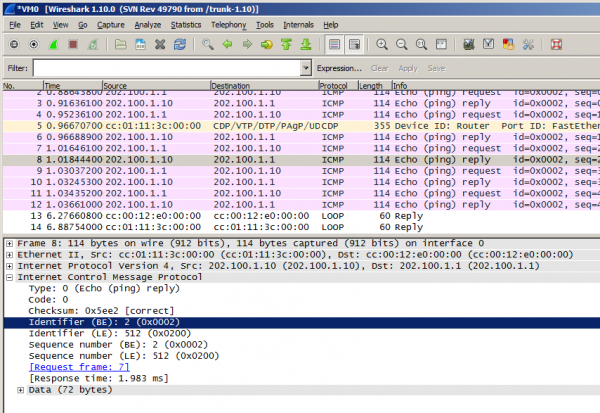Viewport: 600px width, 413px height.
Task: Open the filter history dropdown arrow
Action: pyautogui.click(x=306, y=69)
